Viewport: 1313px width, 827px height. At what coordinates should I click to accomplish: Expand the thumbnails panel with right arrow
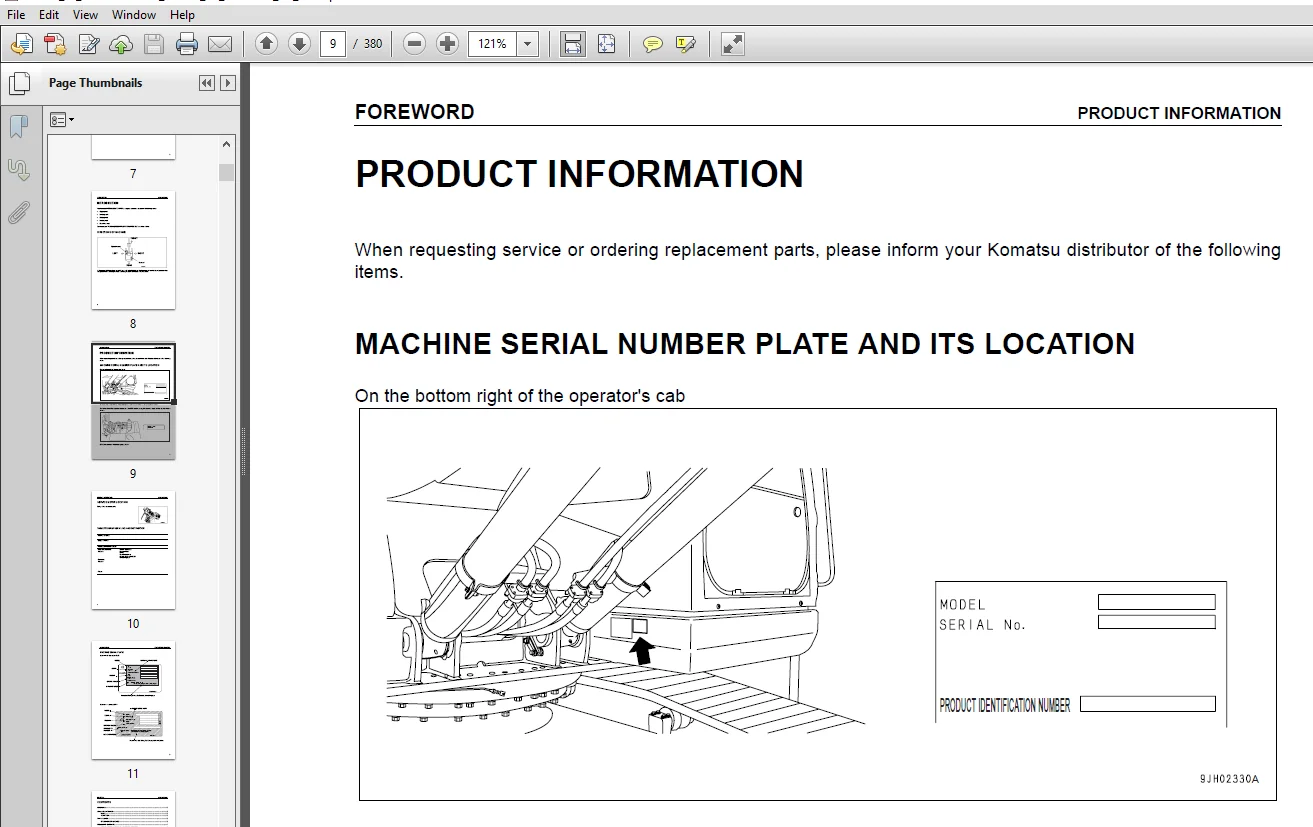228,83
